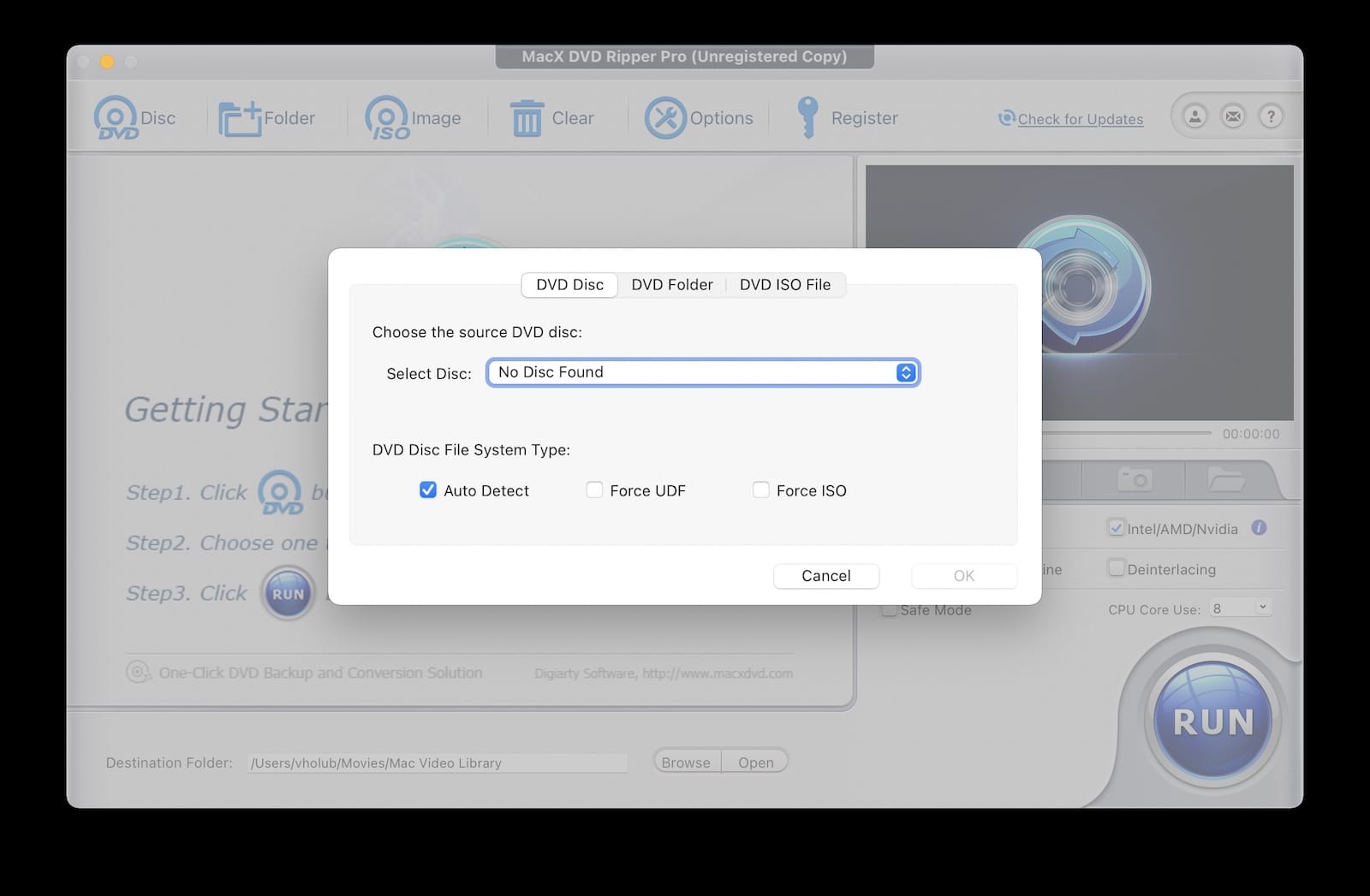Enable the Auto Detect checkbox
Screen dimensions: 1370x896
428,490
